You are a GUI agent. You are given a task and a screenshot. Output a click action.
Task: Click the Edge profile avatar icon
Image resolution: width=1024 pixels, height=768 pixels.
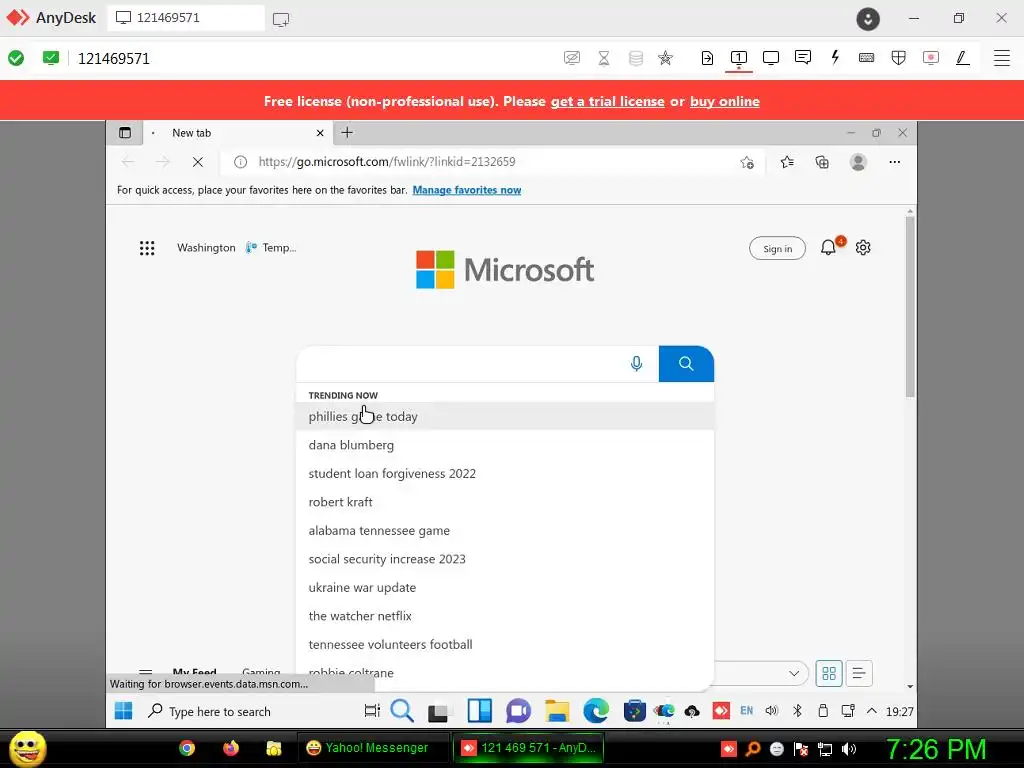858,161
